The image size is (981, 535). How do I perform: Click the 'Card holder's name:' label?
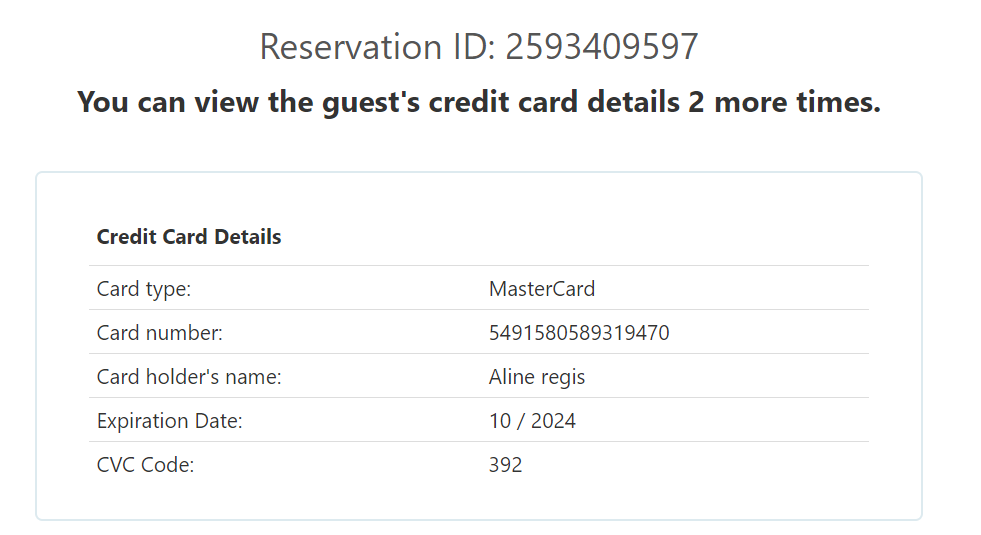tap(189, 377)
